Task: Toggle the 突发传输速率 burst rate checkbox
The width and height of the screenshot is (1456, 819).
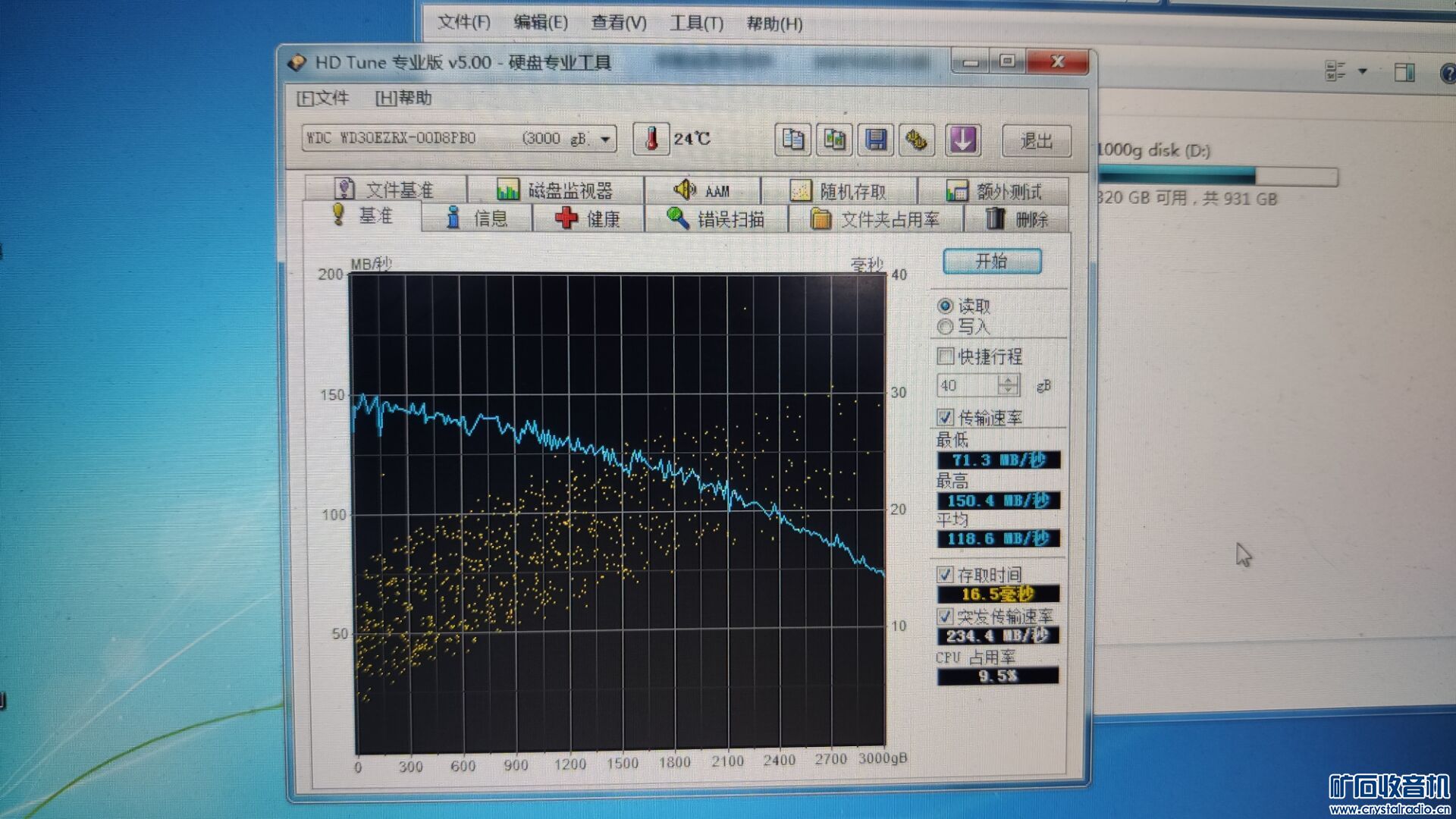Action: (x=945, y=616)
